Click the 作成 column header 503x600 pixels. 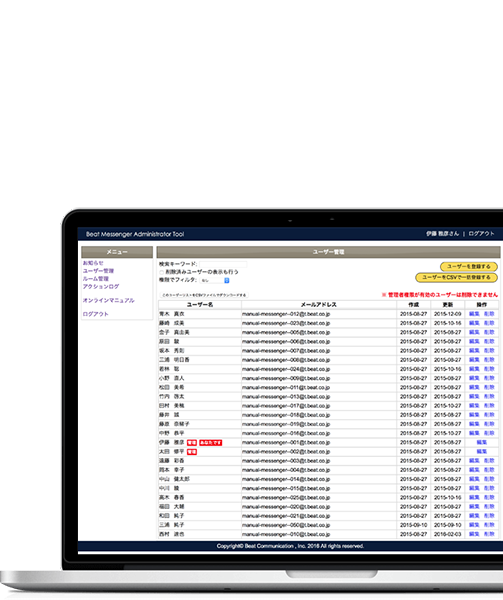413,305
